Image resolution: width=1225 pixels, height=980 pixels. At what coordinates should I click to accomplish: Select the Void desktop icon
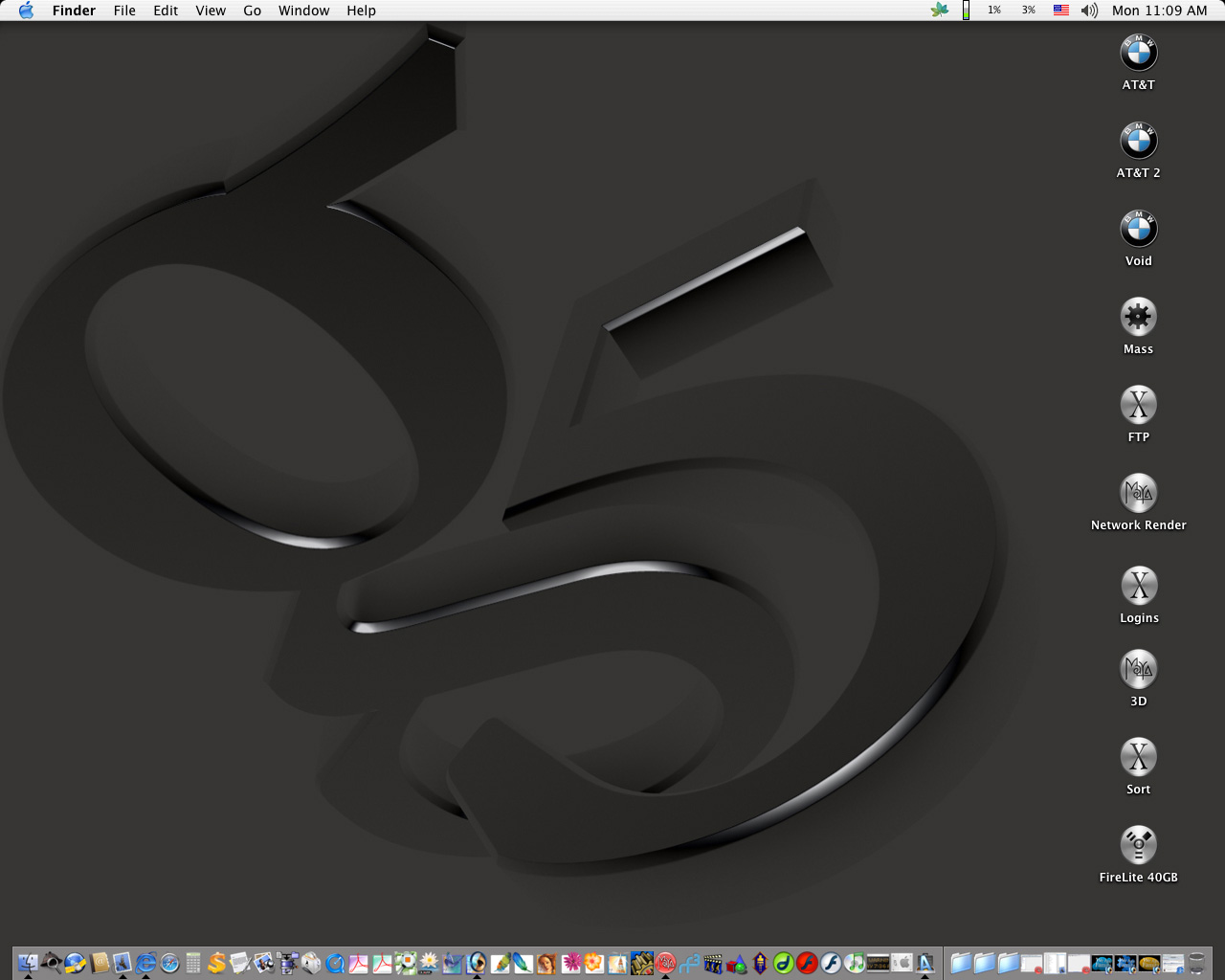point(1139,229)
